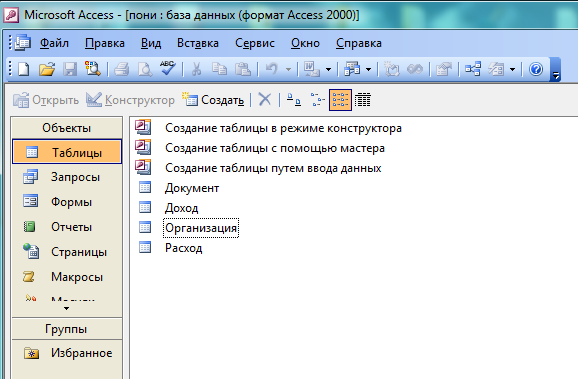Open the Вставка menu

[198, 43]
